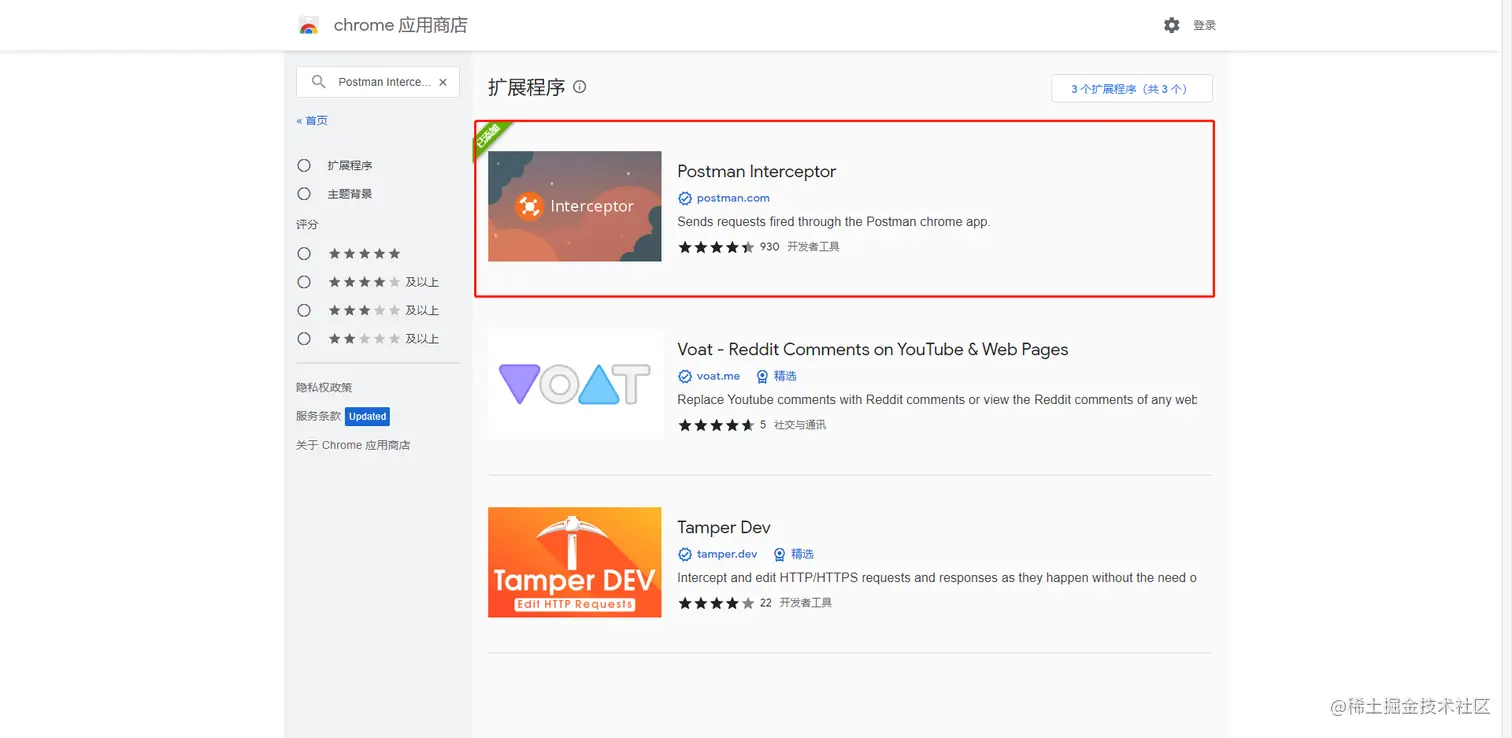
Task: Open the postman.com publisher link
Action: (x=733, y=198)
